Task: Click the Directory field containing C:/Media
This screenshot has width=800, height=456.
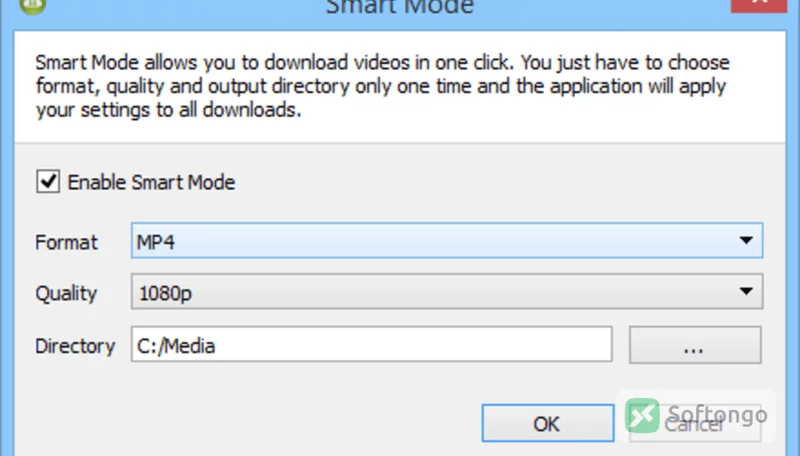Action: click(371, 345)
